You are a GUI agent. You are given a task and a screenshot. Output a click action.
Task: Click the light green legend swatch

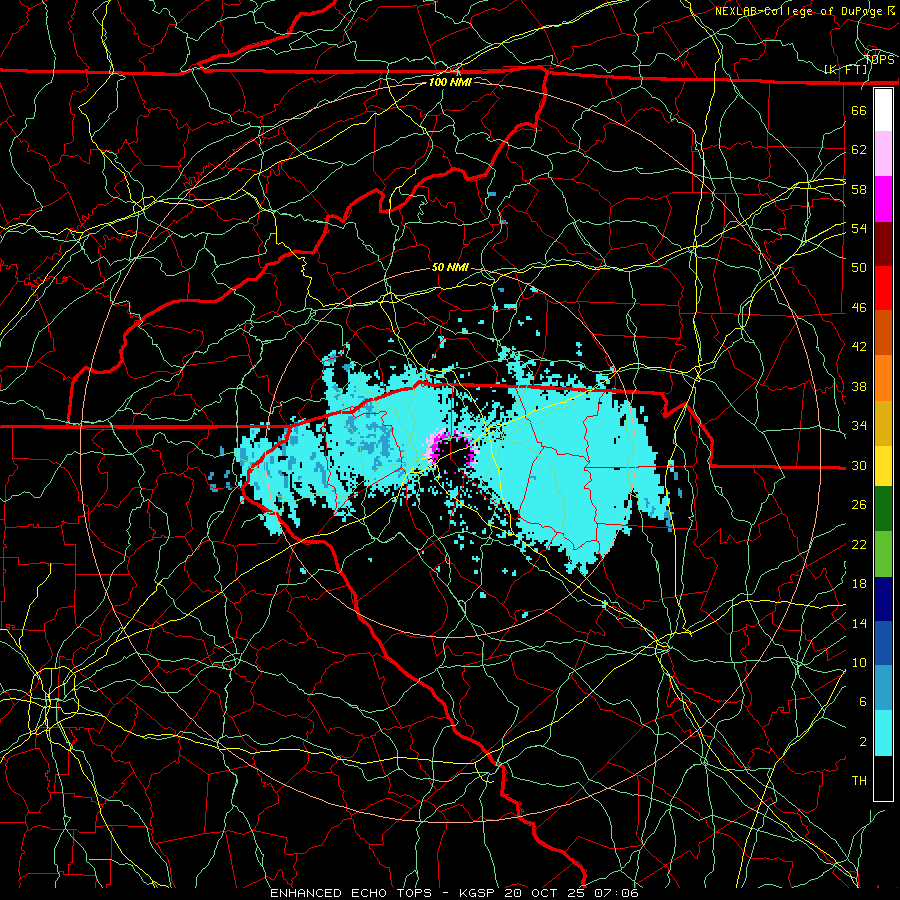[883, 554]
